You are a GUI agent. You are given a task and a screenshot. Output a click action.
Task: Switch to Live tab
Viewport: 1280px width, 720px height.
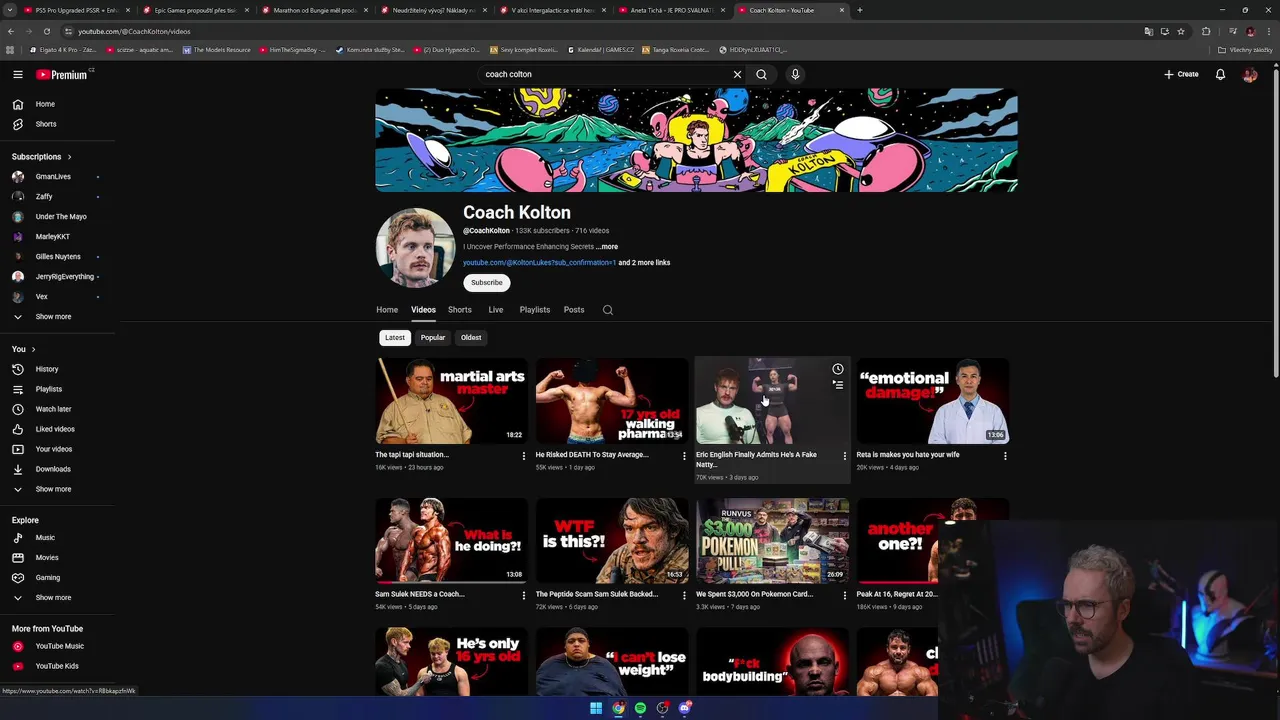coord(496,310)
